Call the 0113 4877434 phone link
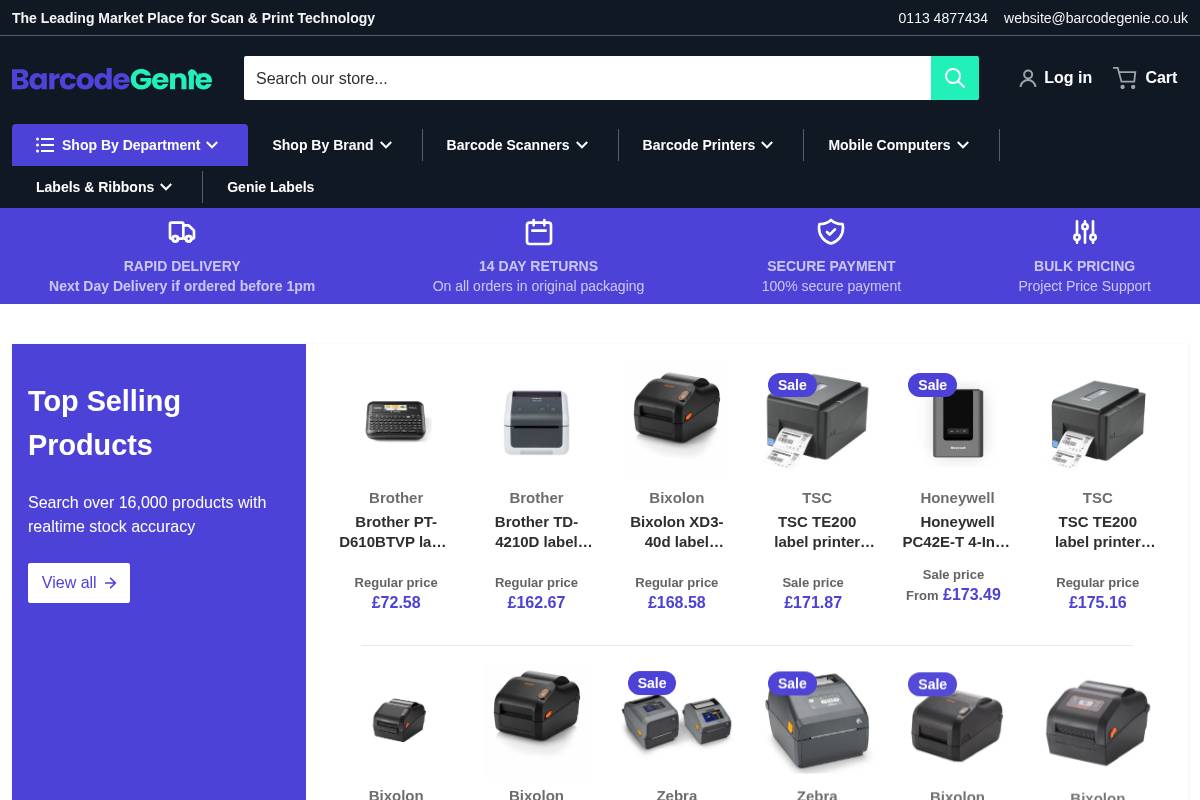 (x=943, y=18)
